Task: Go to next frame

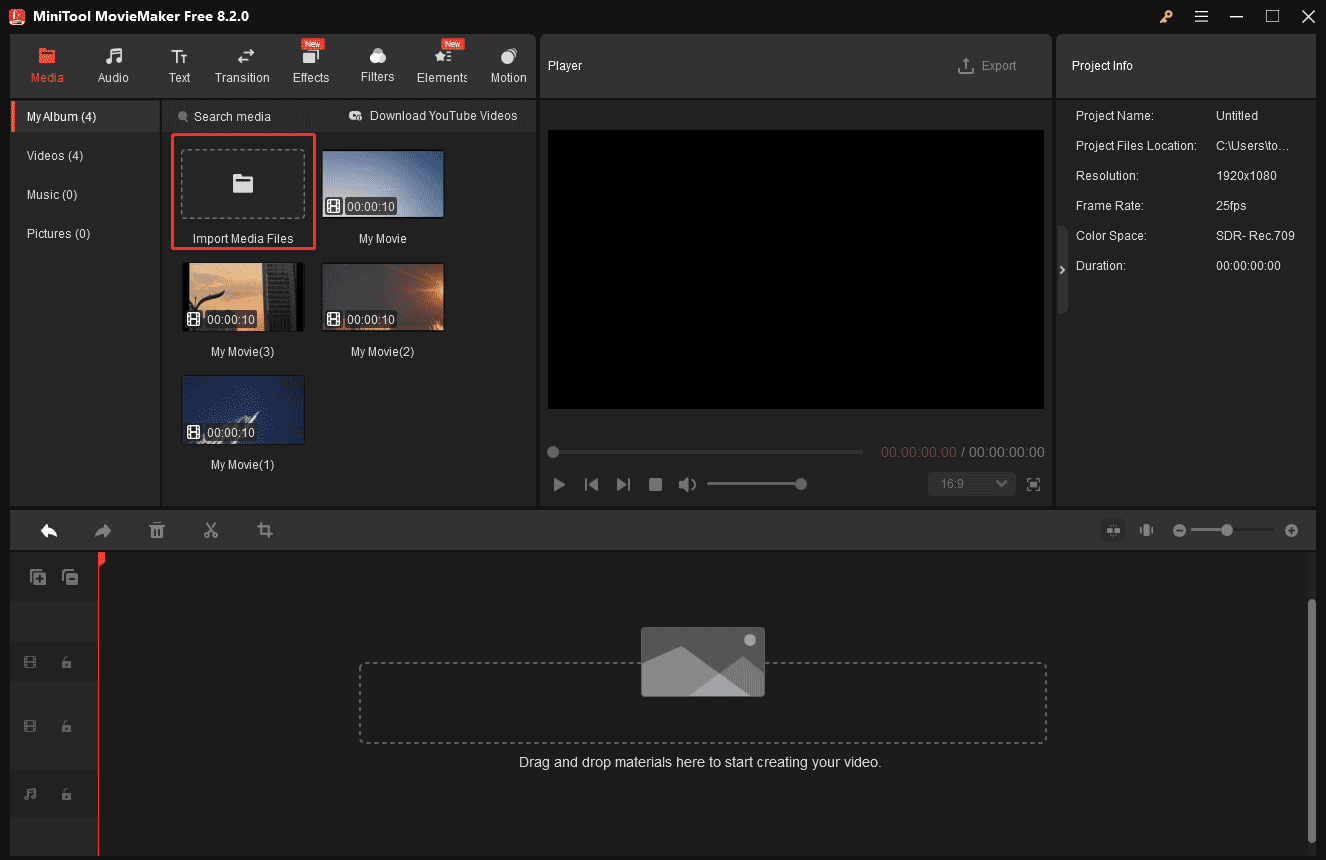Action: 623,485
